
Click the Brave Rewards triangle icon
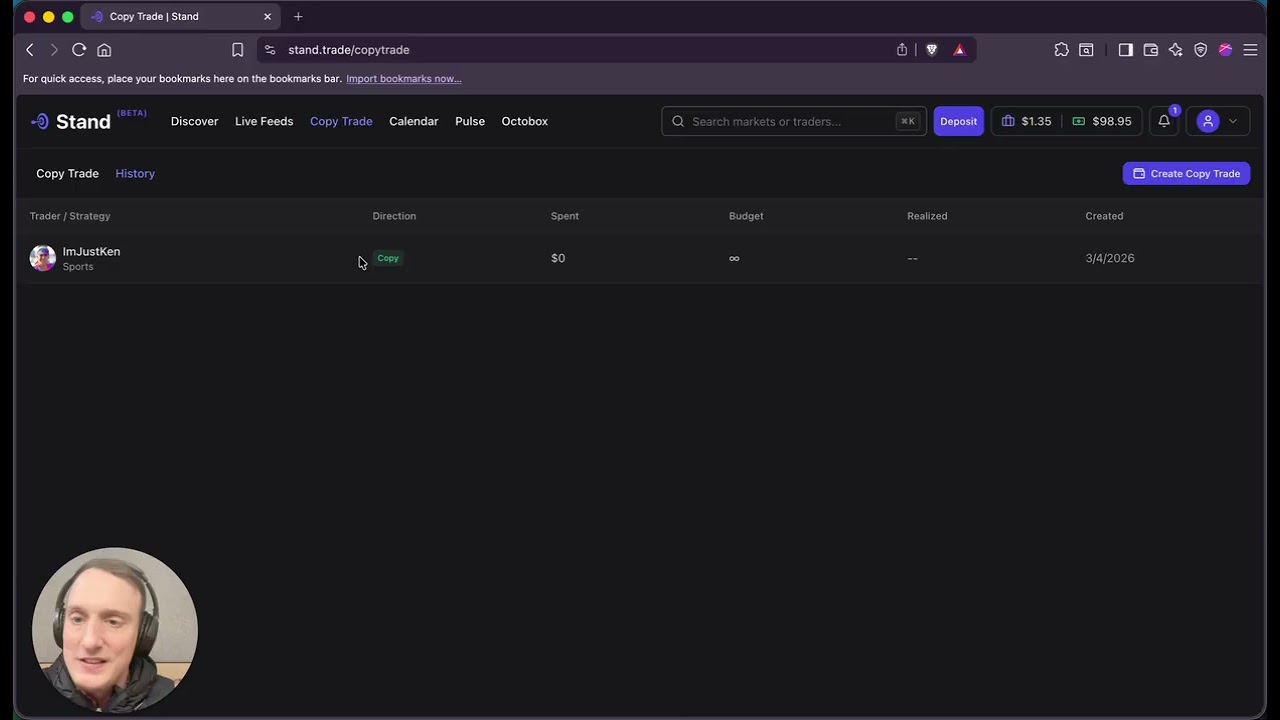click(x=959, y=50)
